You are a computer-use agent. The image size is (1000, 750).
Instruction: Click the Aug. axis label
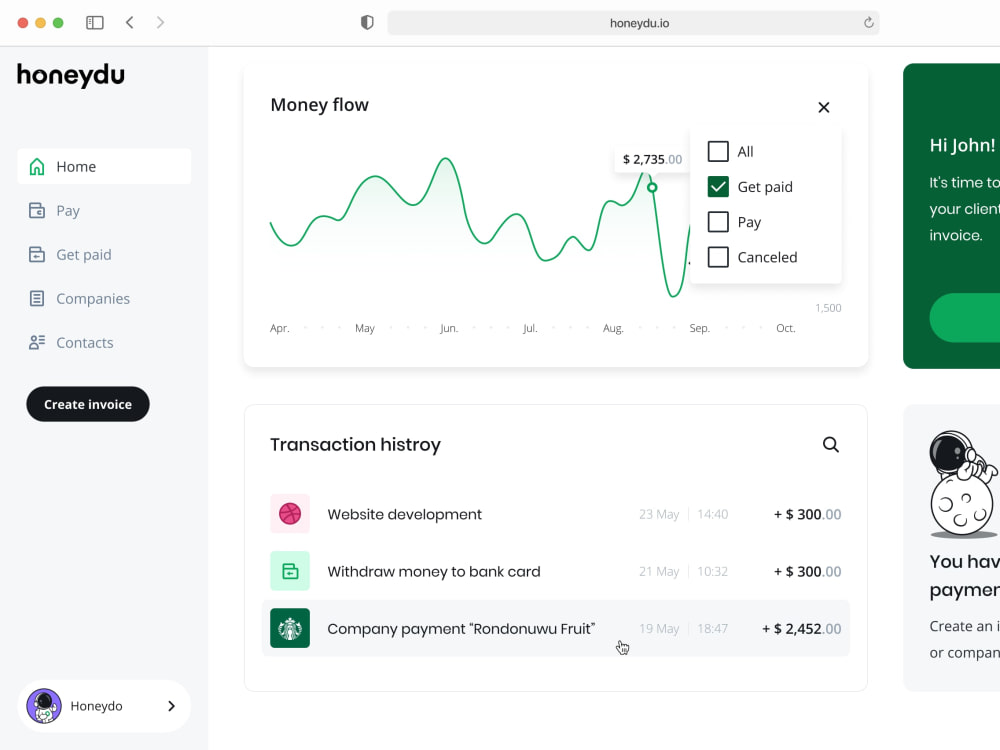pyautogui.click(x=613, y=328)
